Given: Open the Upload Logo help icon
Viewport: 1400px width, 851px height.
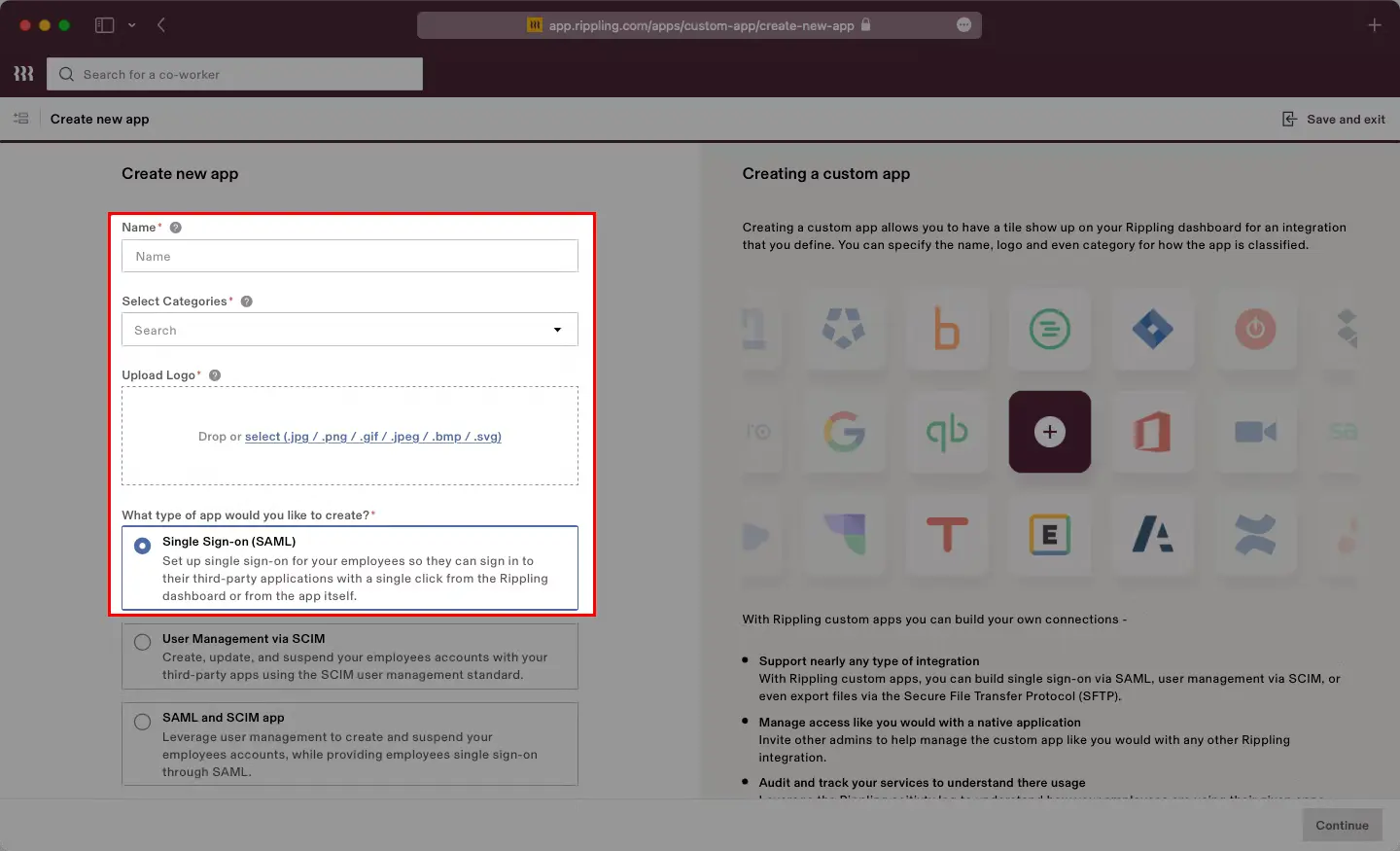Looking at the screenshot, I should pos(215,375).
